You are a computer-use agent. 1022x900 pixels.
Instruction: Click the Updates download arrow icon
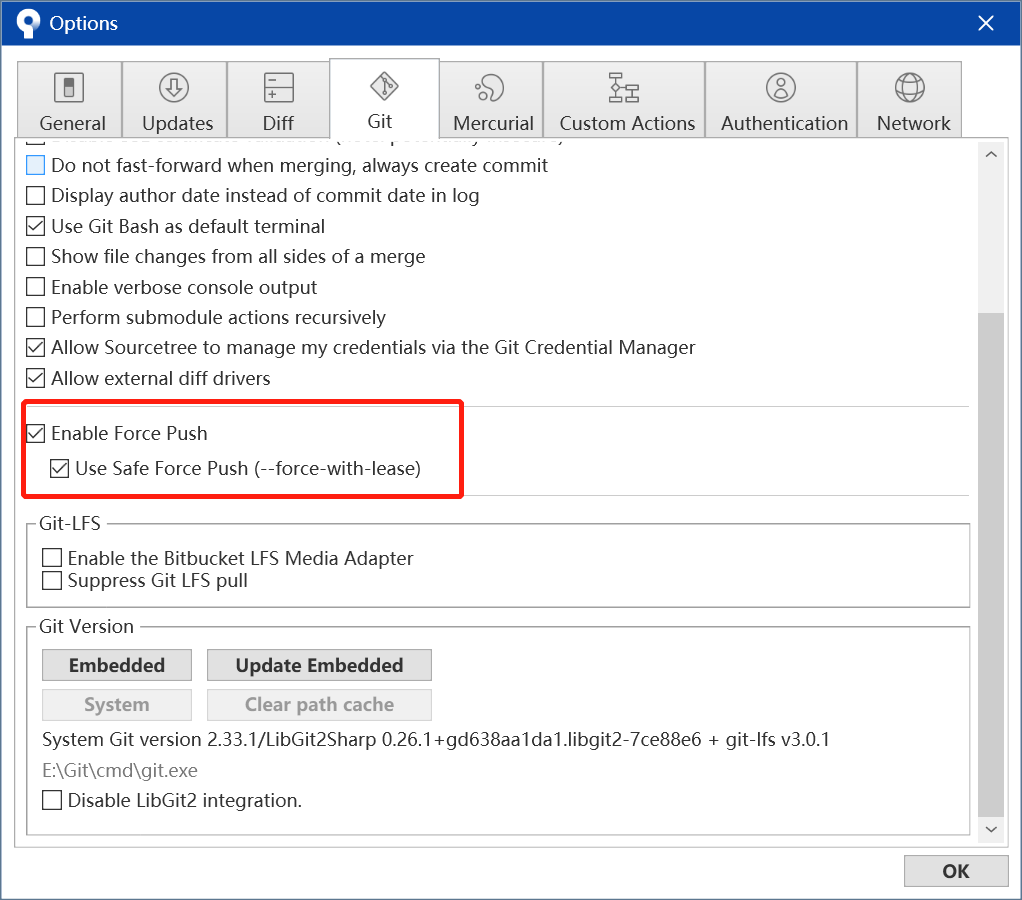174,88
